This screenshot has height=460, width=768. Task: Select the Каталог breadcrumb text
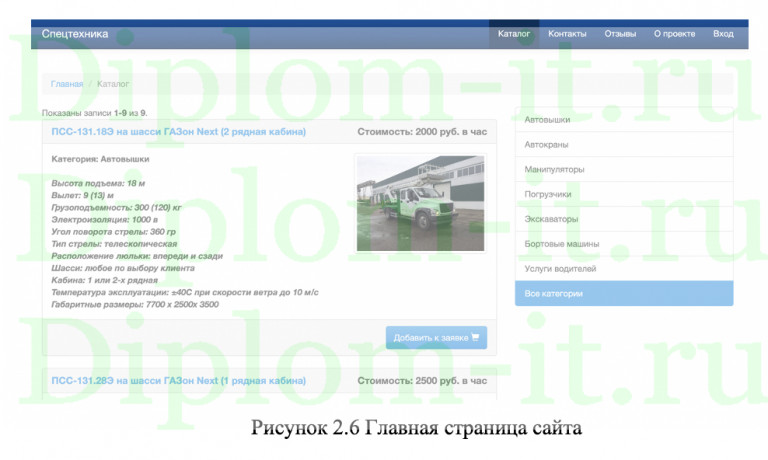(113, 84)
